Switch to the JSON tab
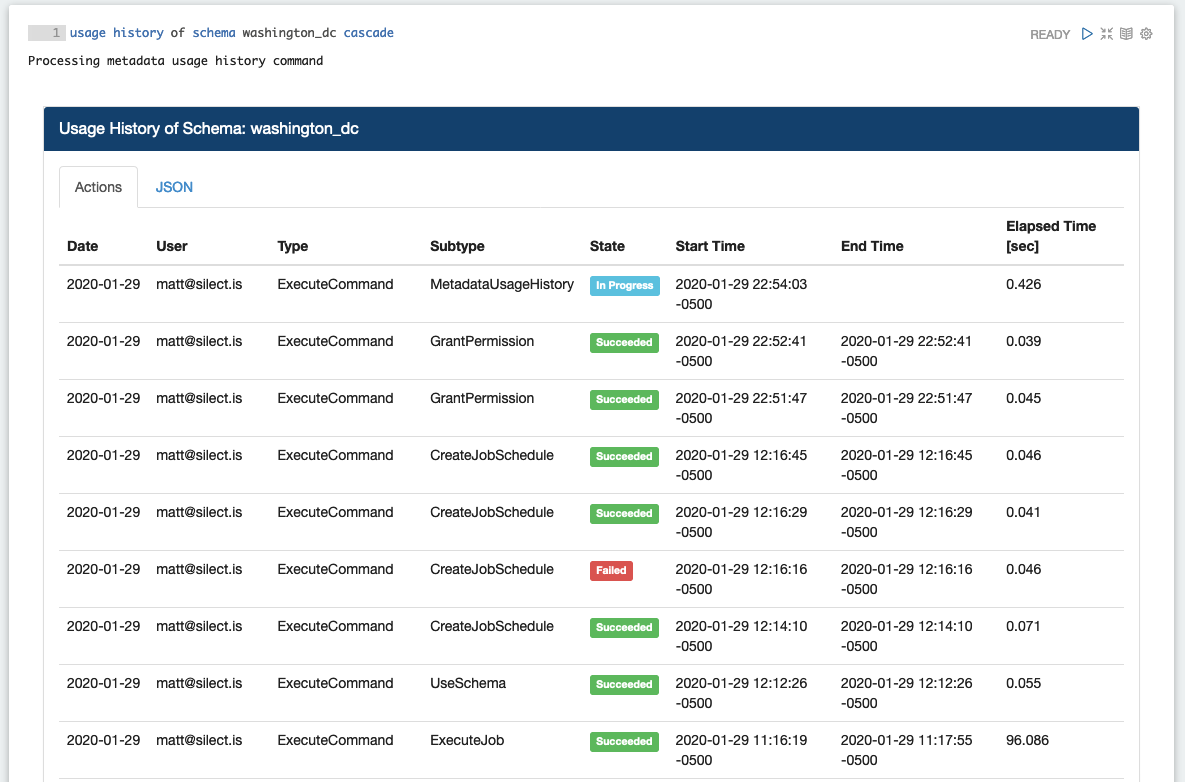Viewport: 1185px width, 782px height. [x=174, y=187]
